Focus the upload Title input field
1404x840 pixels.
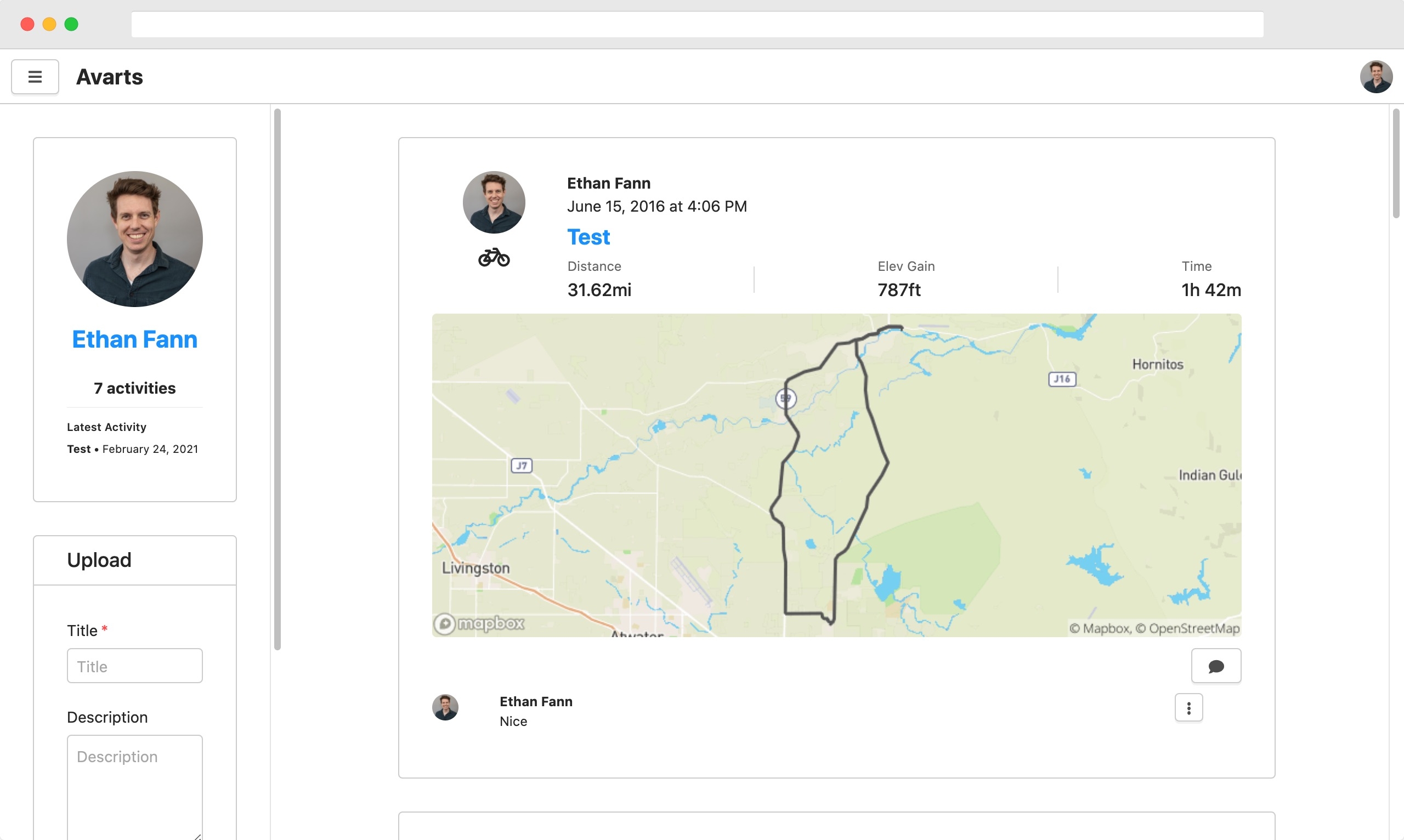click(135, 666)
